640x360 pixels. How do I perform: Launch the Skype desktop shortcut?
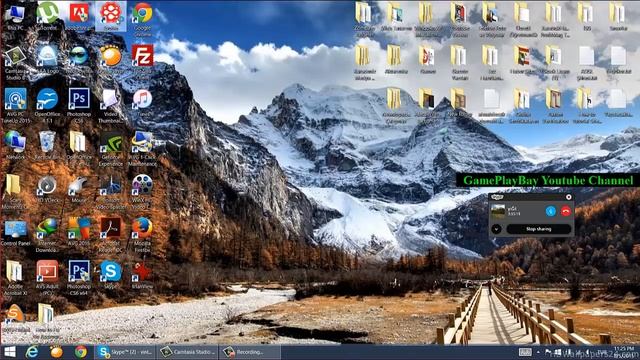pos(111,274)
